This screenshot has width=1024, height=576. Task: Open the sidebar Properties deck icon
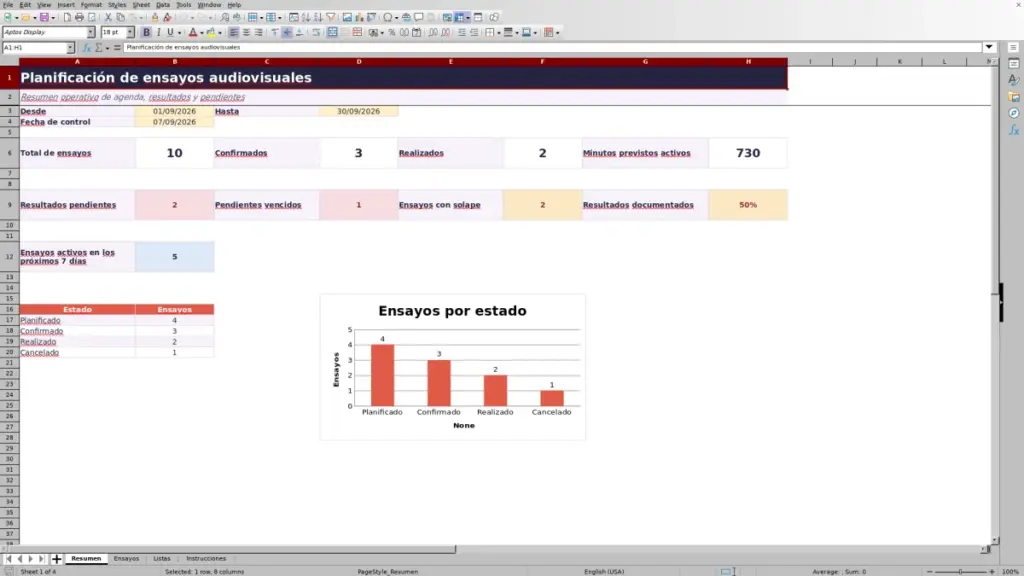tap(1014, 63)
